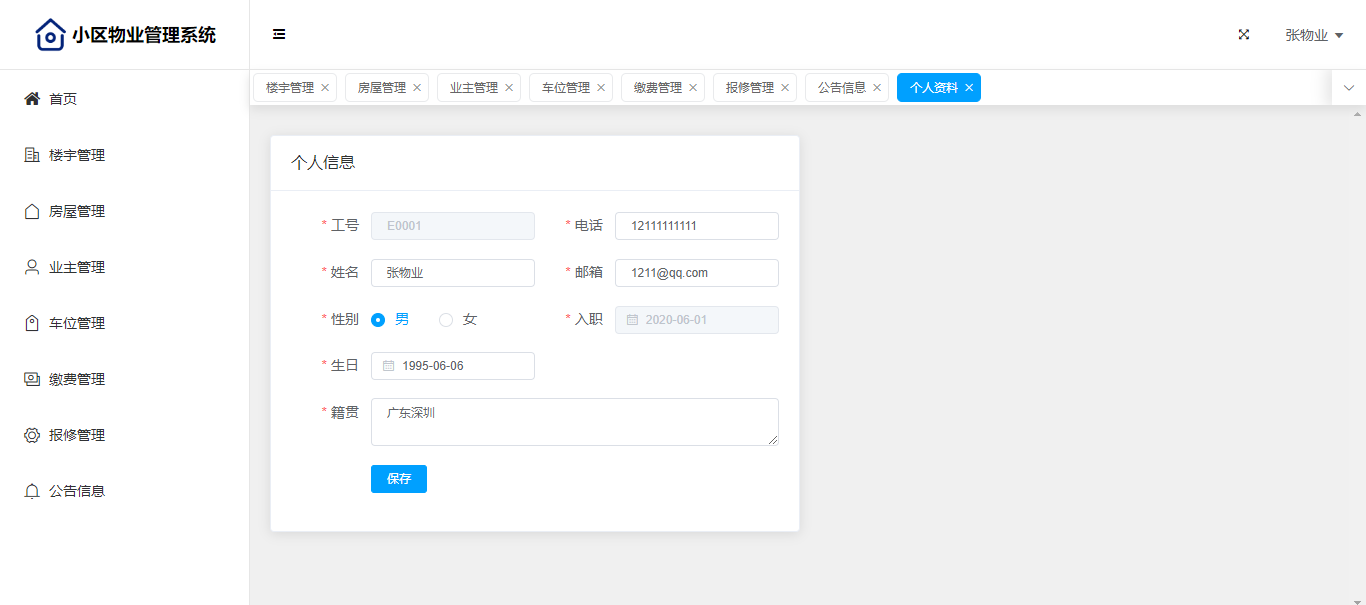Click the building management sidebar icon
The image size is (1366, 605).
[x=32, y=155]
